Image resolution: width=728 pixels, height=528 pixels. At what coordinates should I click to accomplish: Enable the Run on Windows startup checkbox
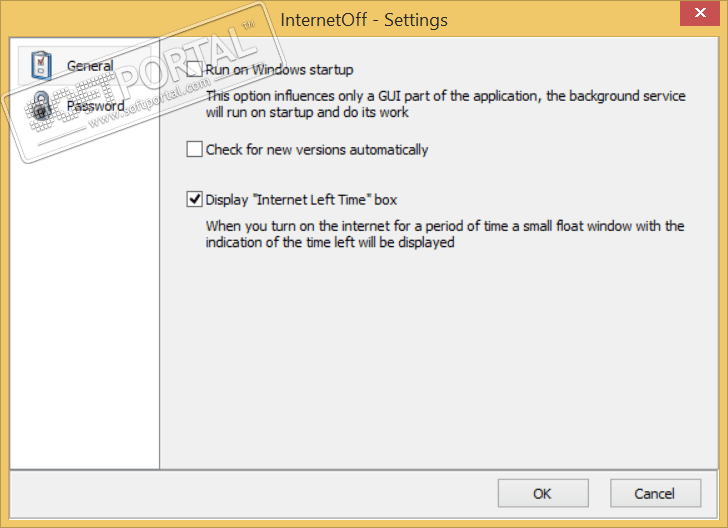194,70
